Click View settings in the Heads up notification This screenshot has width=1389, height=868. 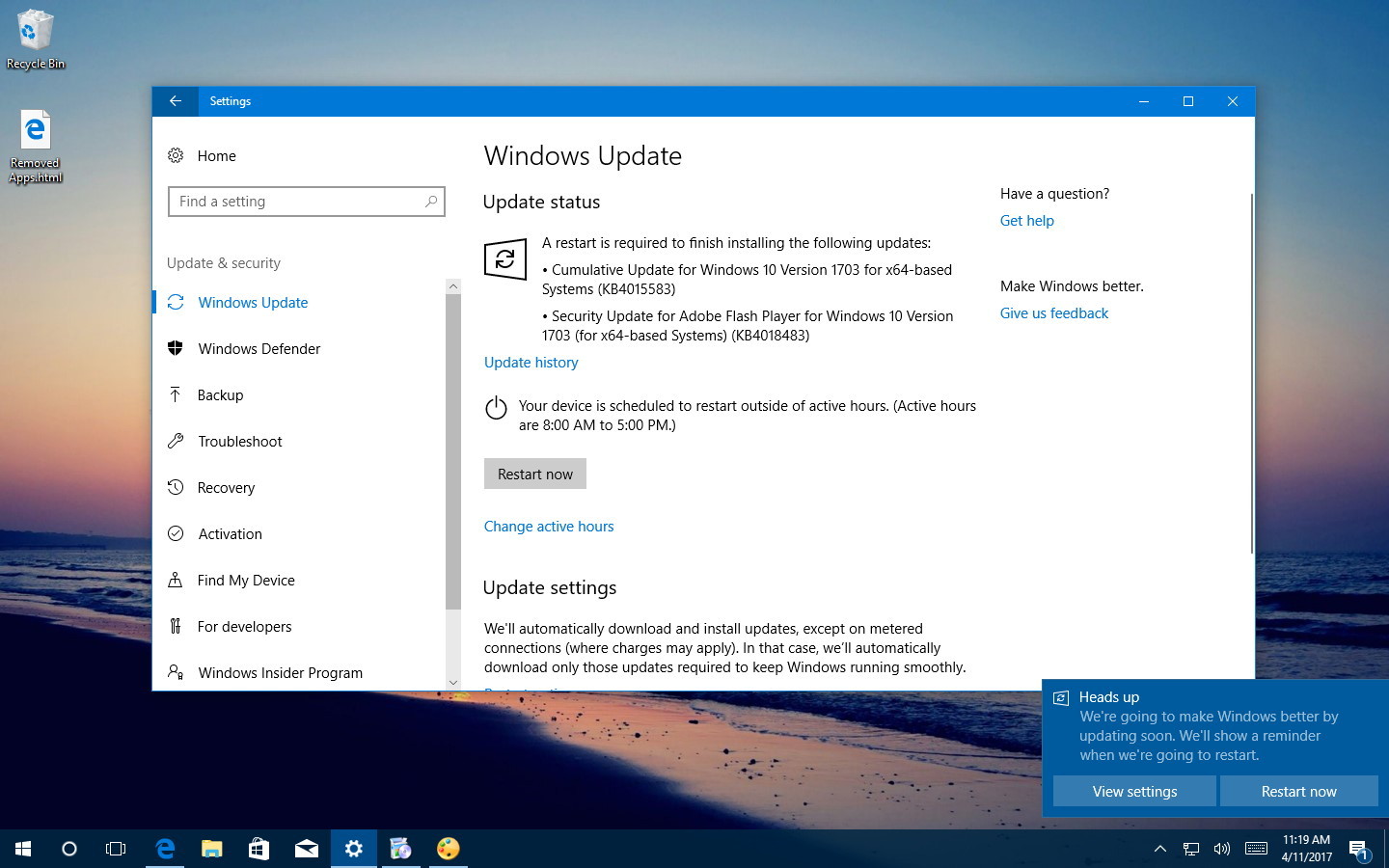coord(1134,791)
